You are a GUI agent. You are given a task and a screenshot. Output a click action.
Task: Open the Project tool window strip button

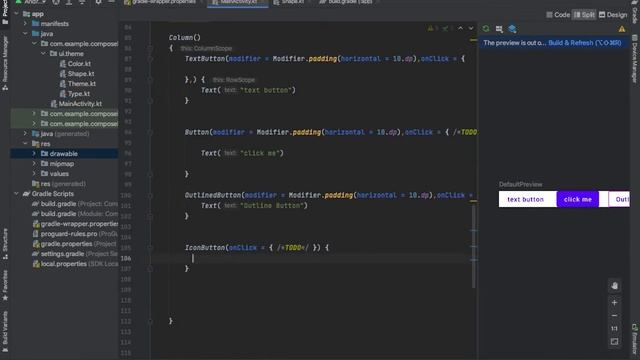click(5, 13)
